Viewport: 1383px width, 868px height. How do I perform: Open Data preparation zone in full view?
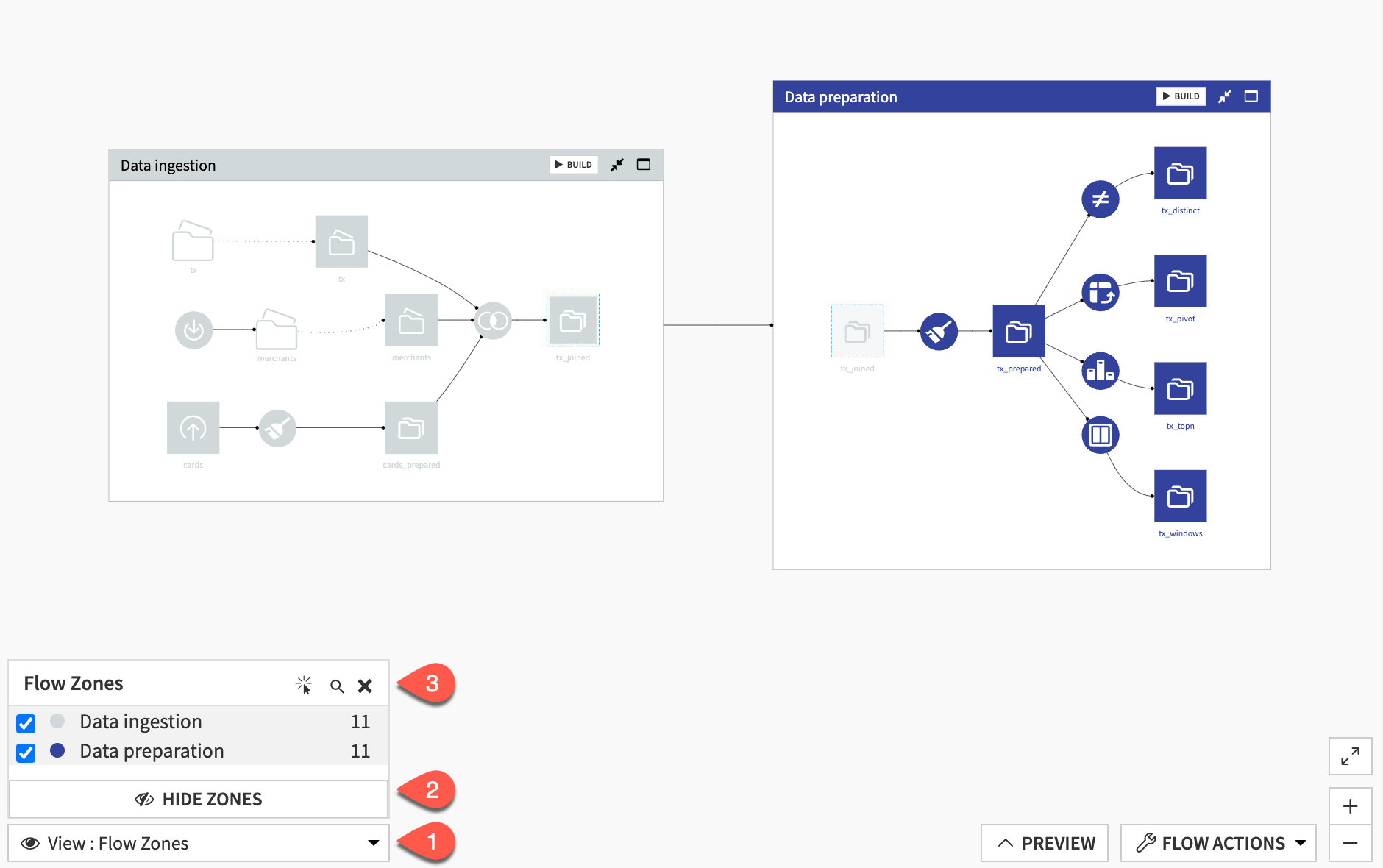coord(1251,96)
